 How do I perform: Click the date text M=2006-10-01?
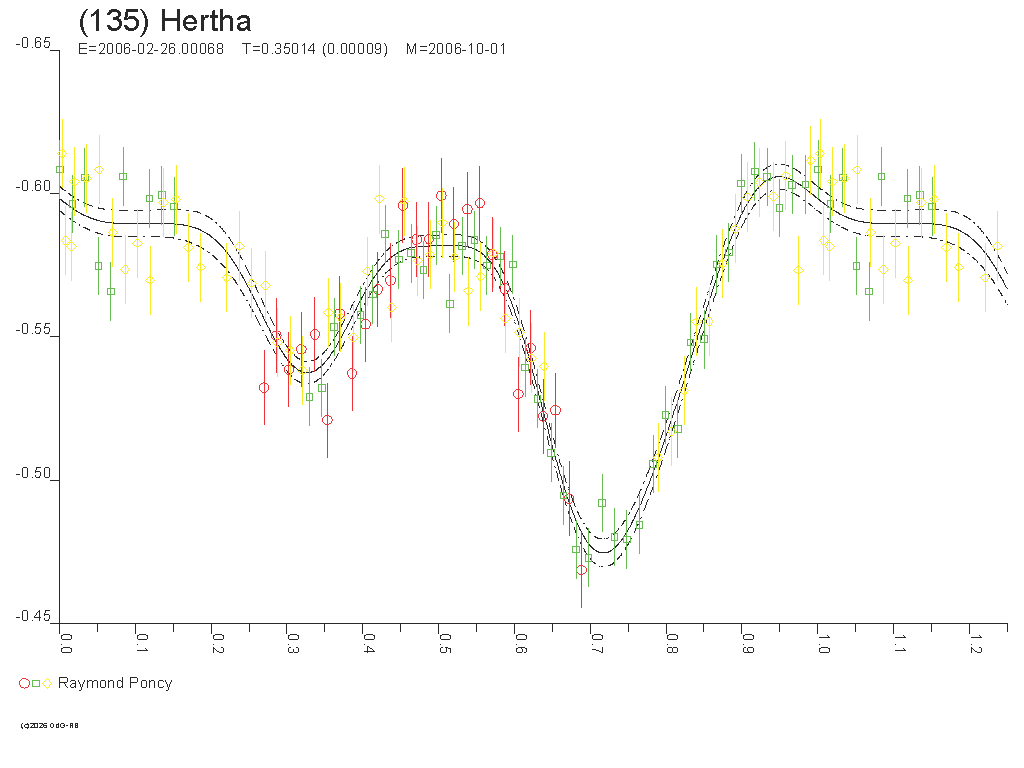[456, 49]
